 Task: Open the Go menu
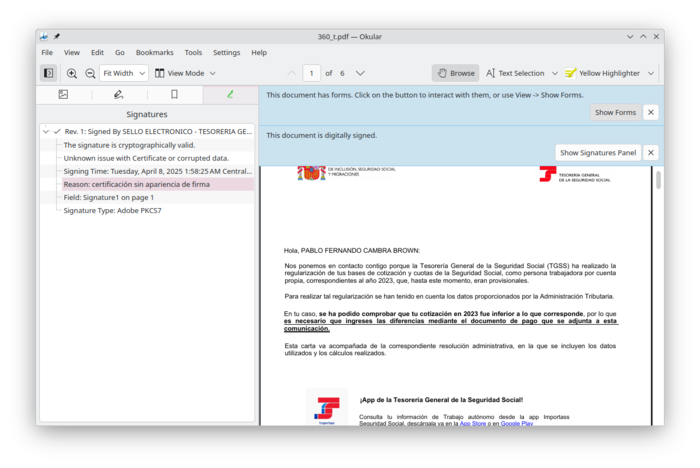pyautogui.click(x=120, y=53)
